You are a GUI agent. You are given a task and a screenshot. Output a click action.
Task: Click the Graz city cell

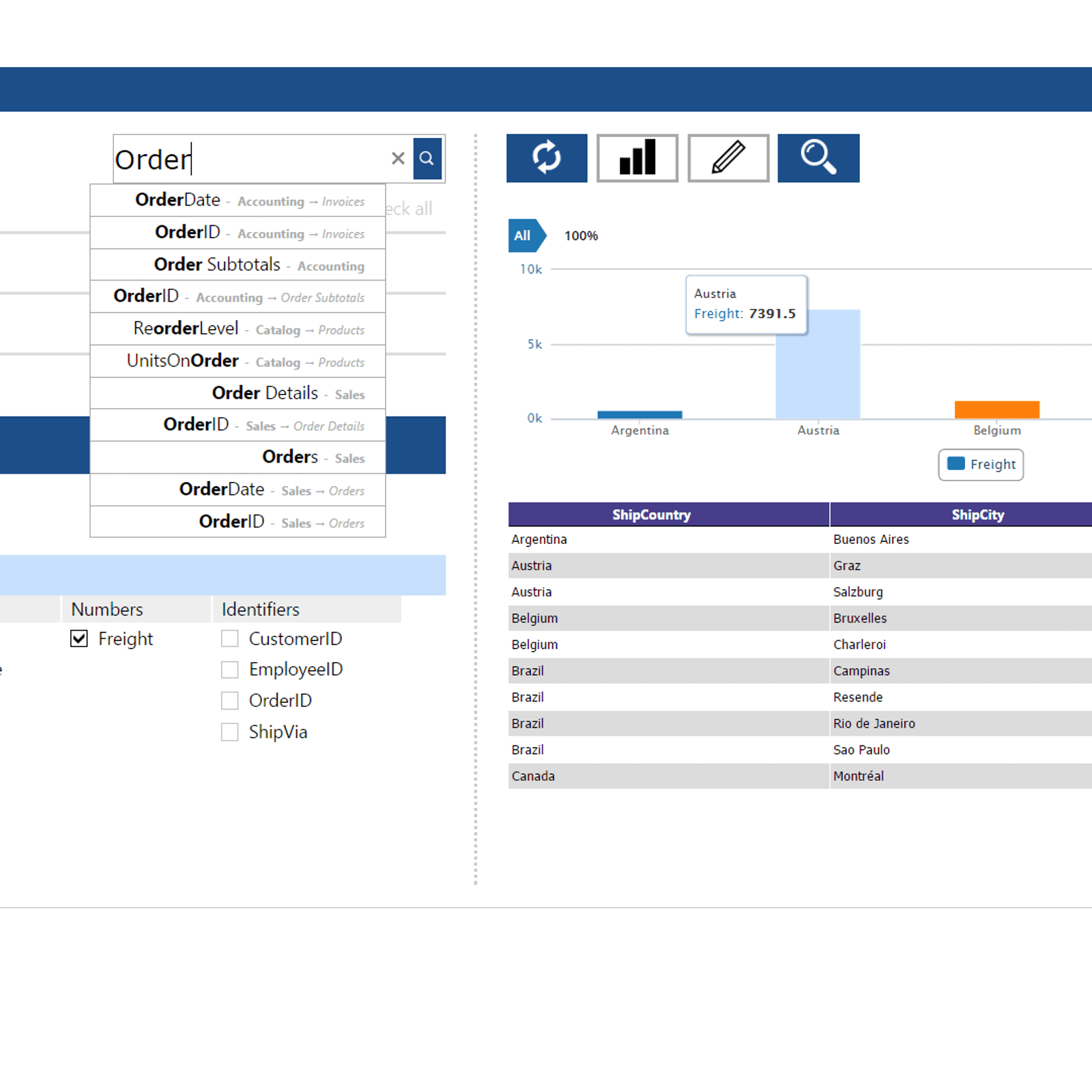click(x=962, y=566)
